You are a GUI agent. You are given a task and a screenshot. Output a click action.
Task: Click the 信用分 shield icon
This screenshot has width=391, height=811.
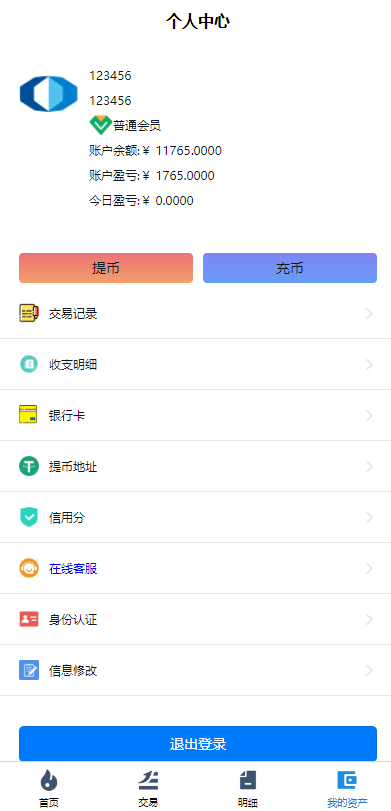coord(29,517)
